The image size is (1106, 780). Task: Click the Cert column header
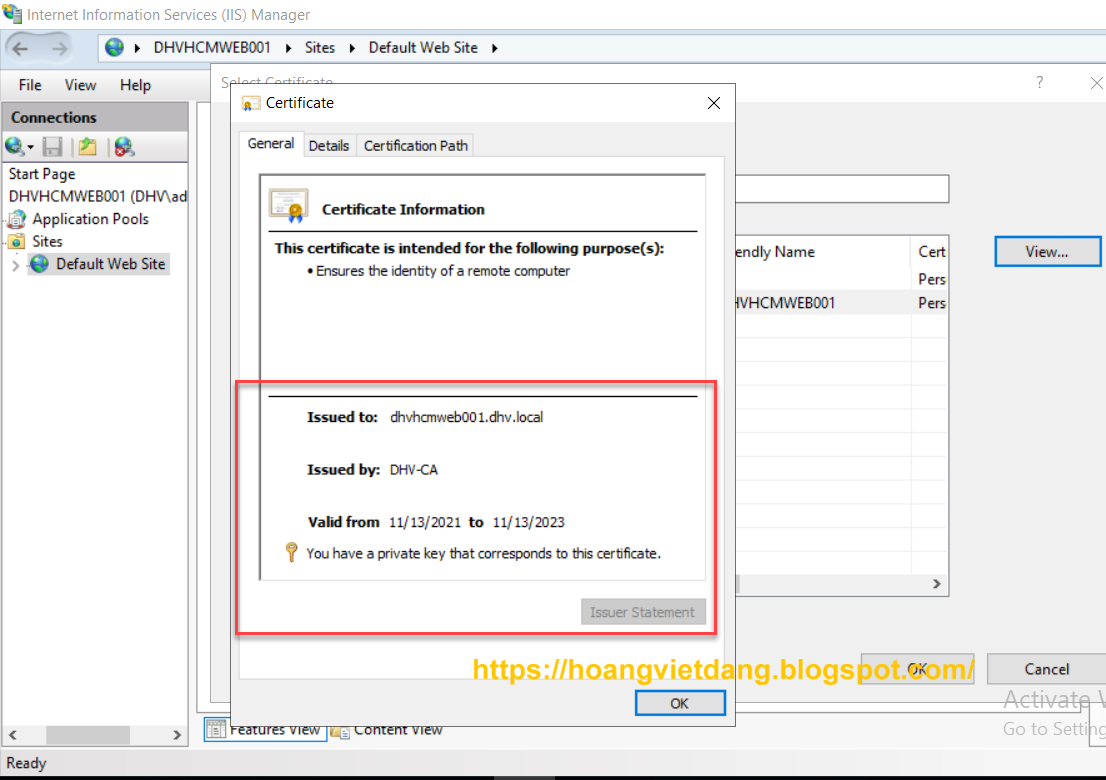tap(930, 252)
